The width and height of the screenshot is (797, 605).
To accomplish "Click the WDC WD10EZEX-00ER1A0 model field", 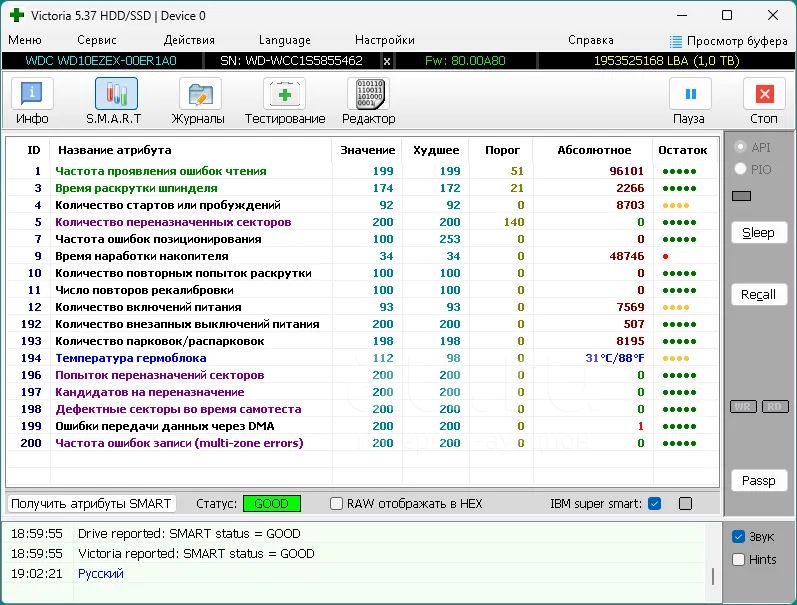I will click(x=101, y=61).
